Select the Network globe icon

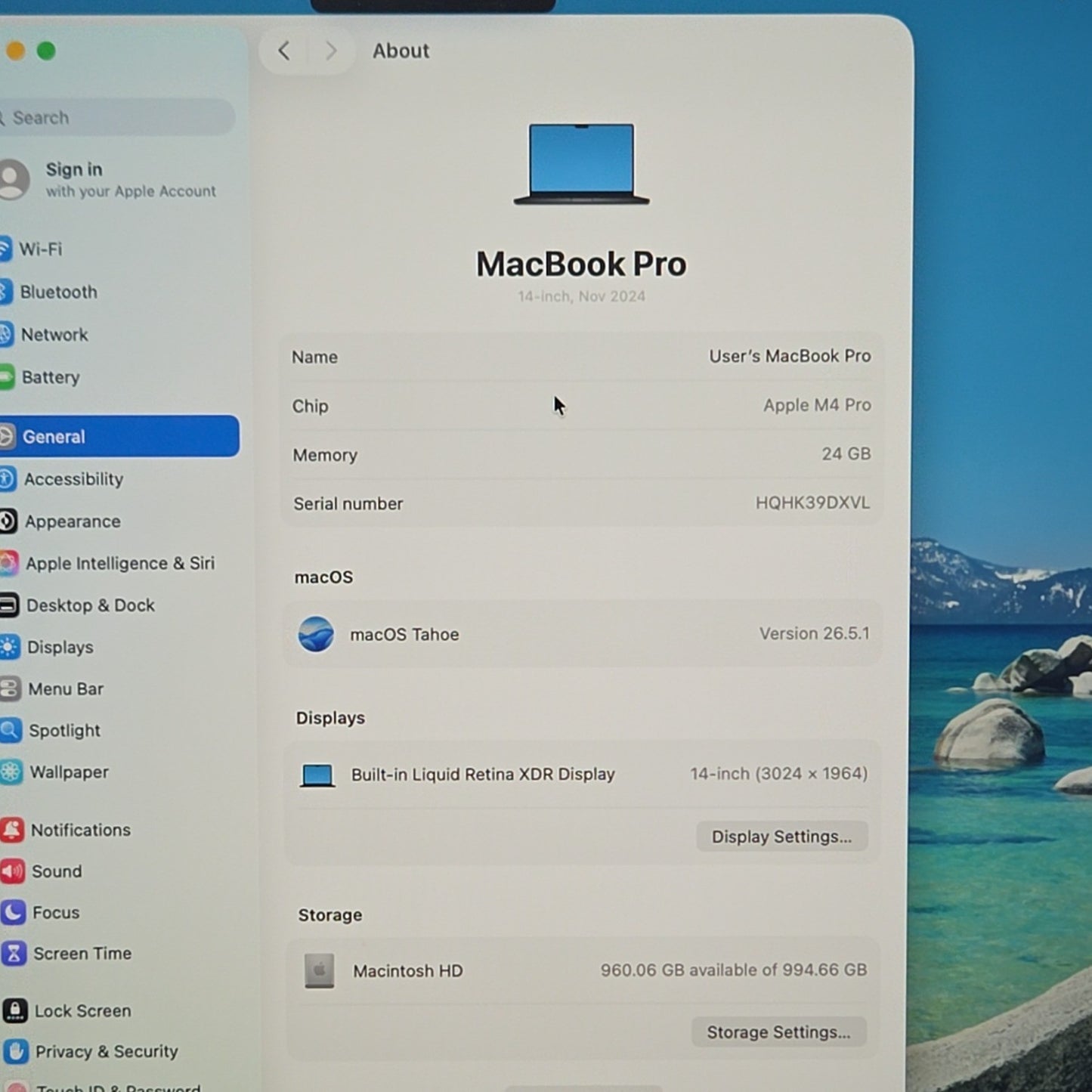(6, 334)
